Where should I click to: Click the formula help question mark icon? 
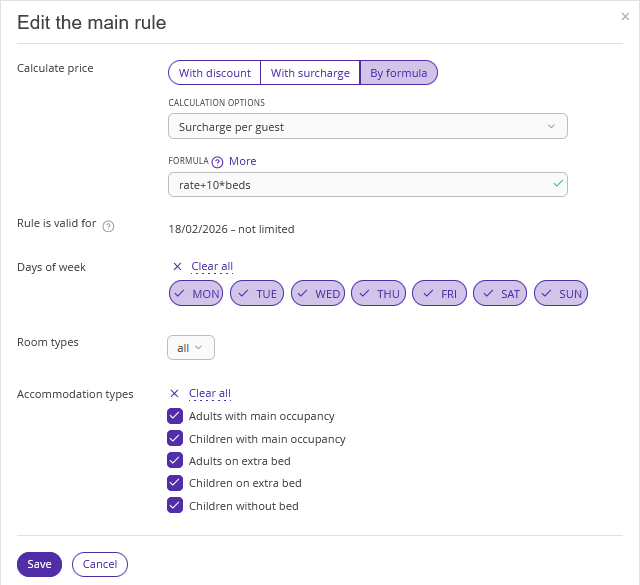[x=217, y=161]
